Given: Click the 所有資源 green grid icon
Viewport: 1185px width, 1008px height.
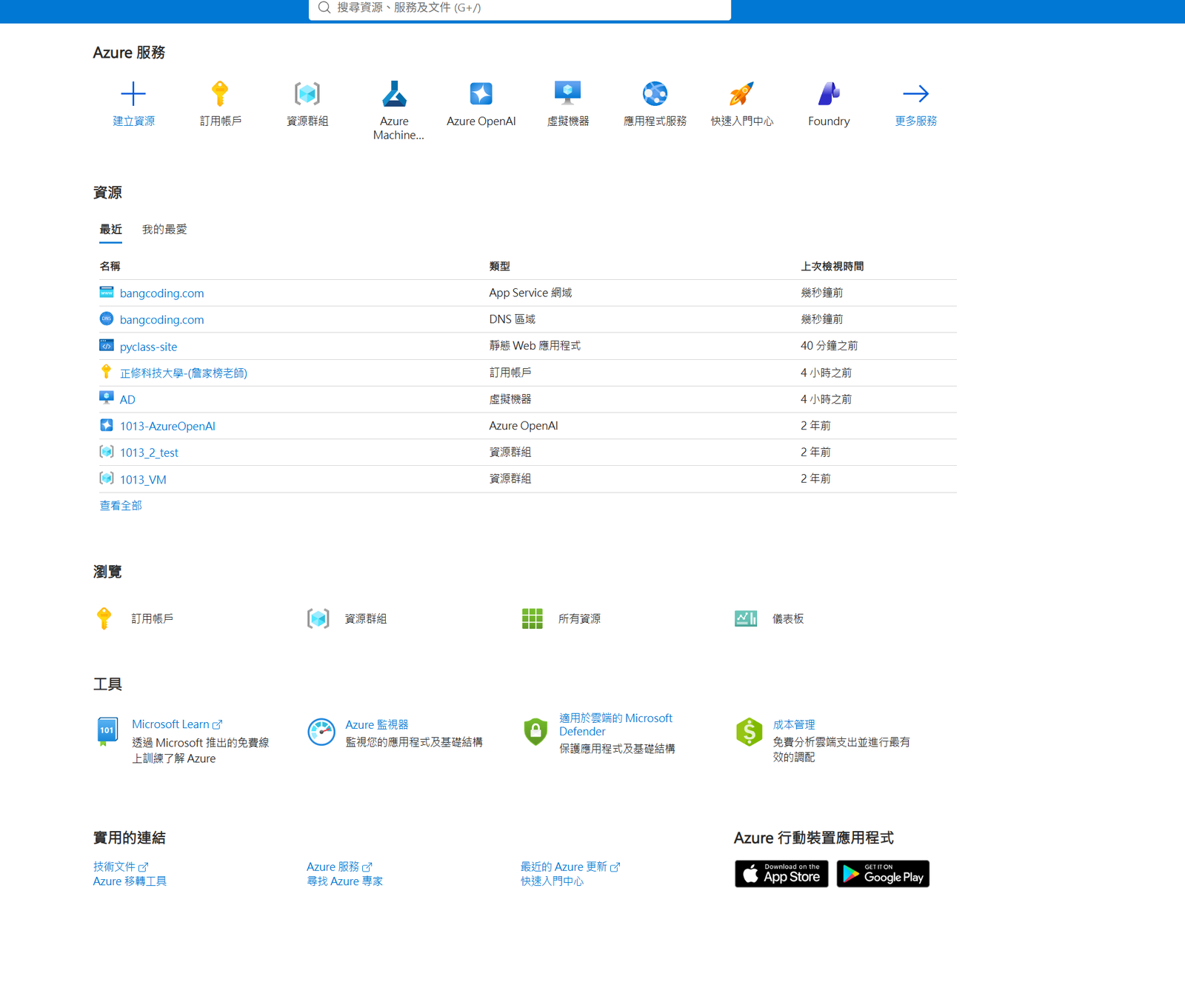Looking at the screenshot, I should [x=533, y=618].
